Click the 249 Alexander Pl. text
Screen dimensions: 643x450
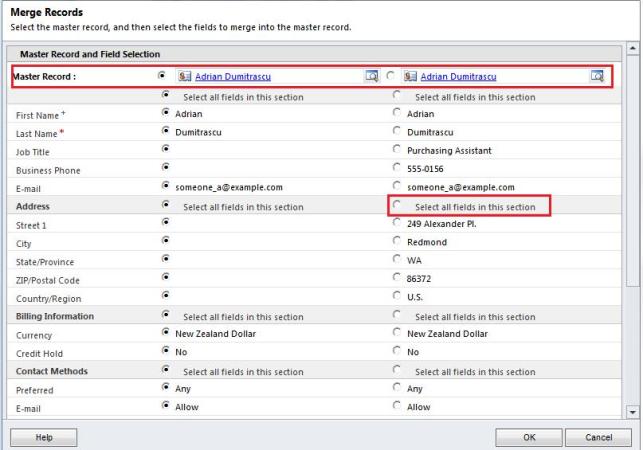point(442,224)
